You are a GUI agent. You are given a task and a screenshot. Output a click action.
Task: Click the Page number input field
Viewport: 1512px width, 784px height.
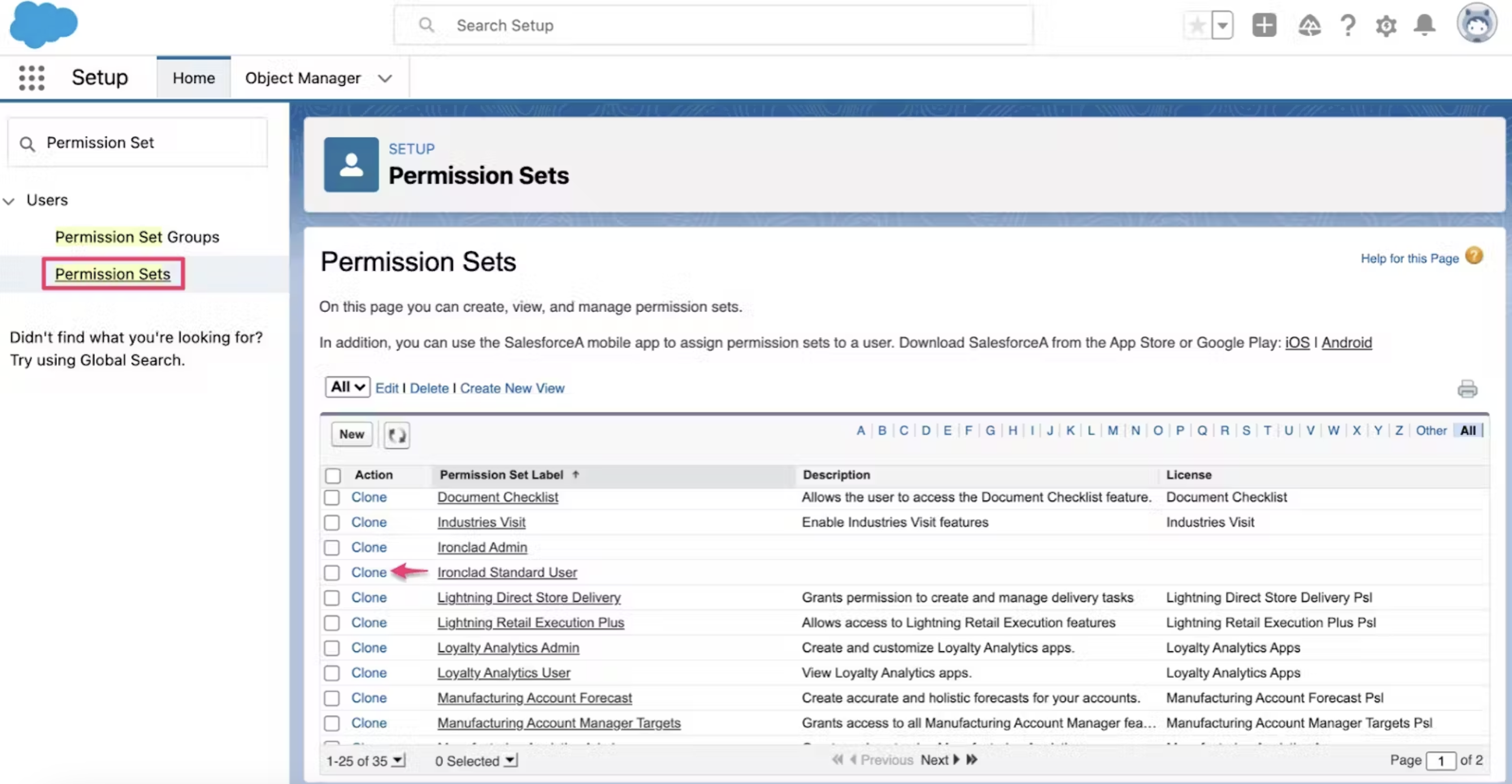pyautogui.click(x=1440, y=760)
